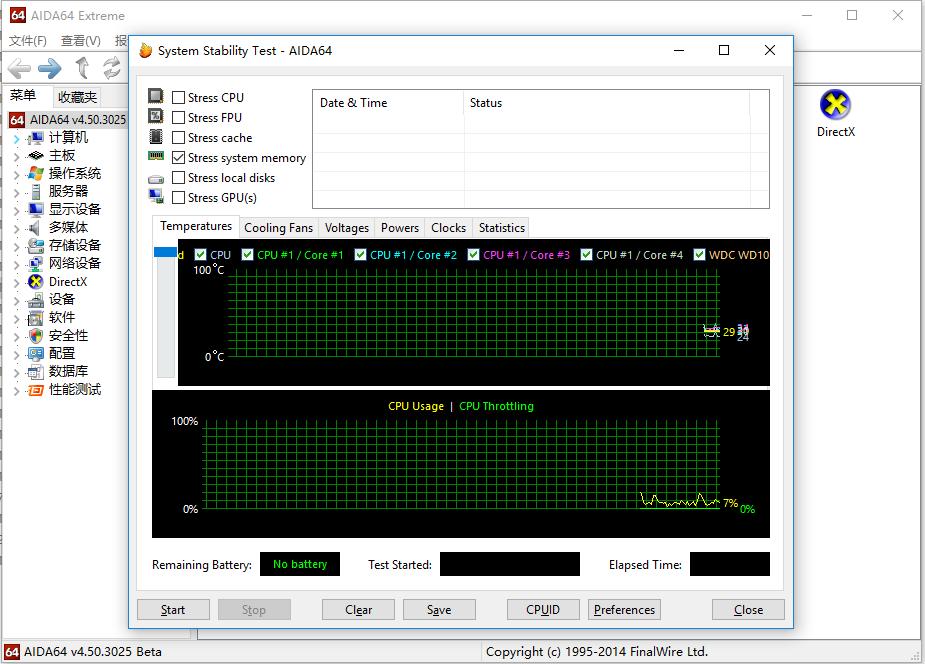Switch to the Clocks tab
This screenshot has height=664, width=925.
tap(448, 228)
